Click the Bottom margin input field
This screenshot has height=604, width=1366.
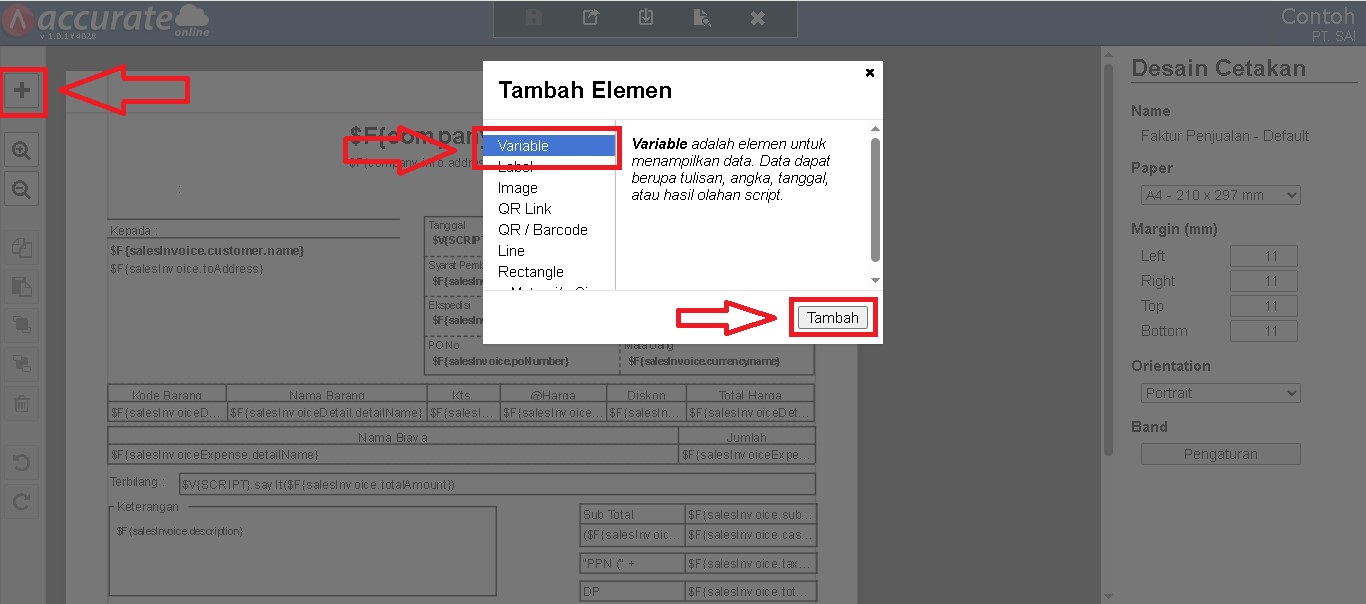1263,331
